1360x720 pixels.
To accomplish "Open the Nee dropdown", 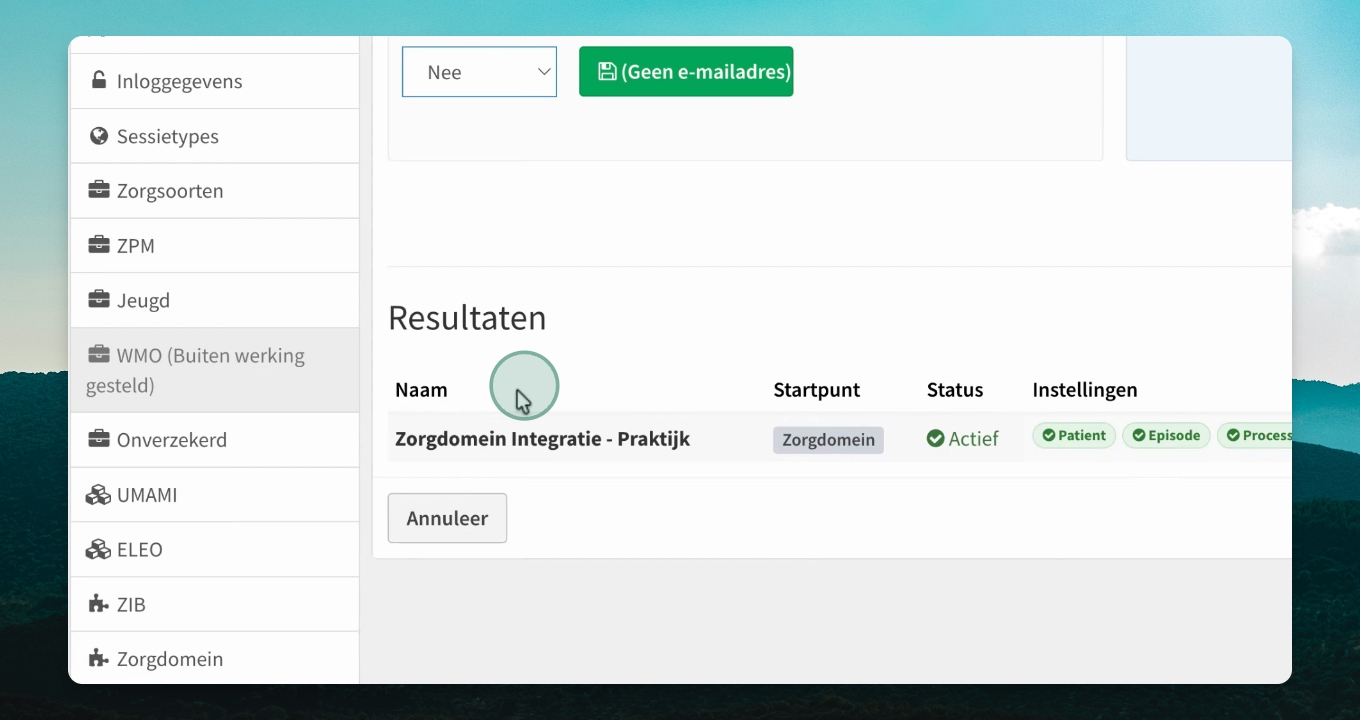I will [x=479, y=72].
